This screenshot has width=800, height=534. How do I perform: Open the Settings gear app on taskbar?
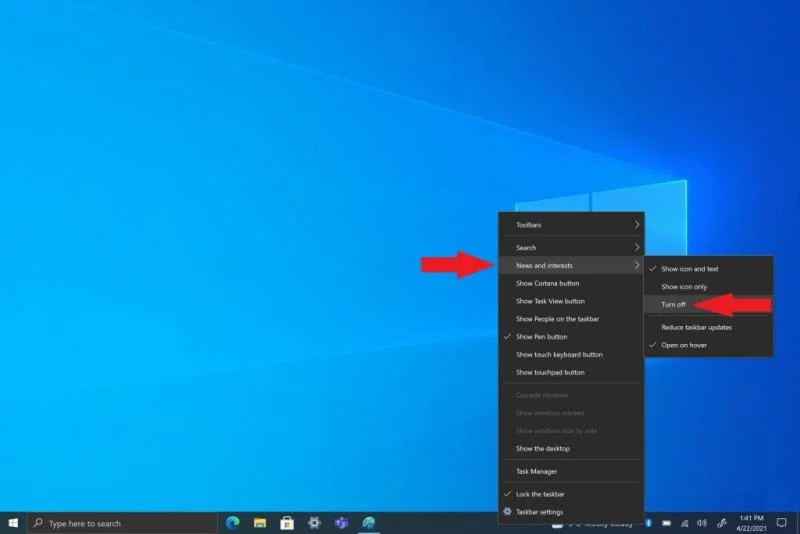click(x=314, y=523)
